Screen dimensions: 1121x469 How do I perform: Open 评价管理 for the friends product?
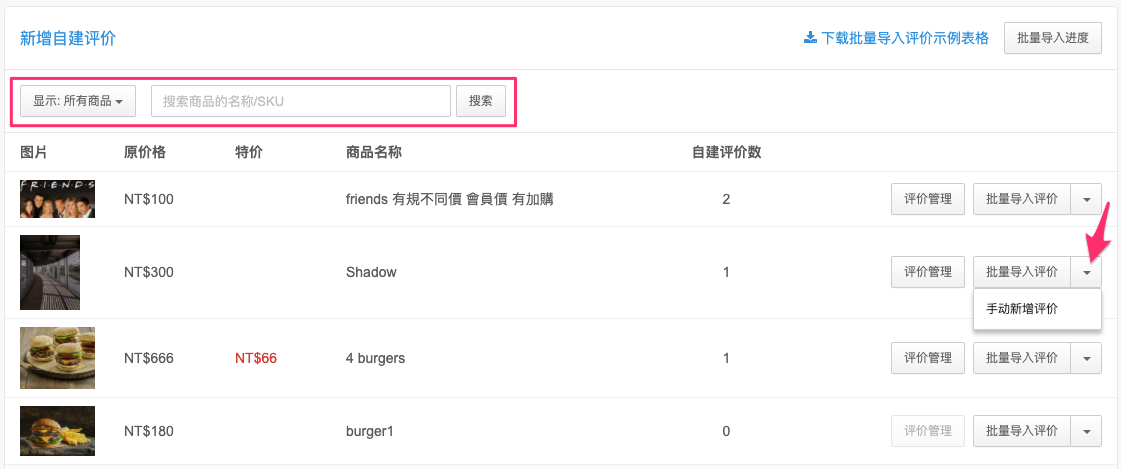point(928,199)
